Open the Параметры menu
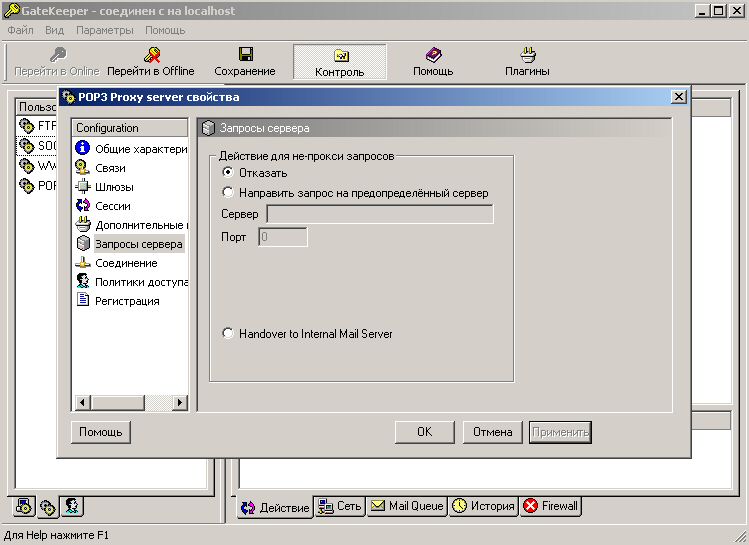Viewport: 749px width, 545px height. [105, 30]
